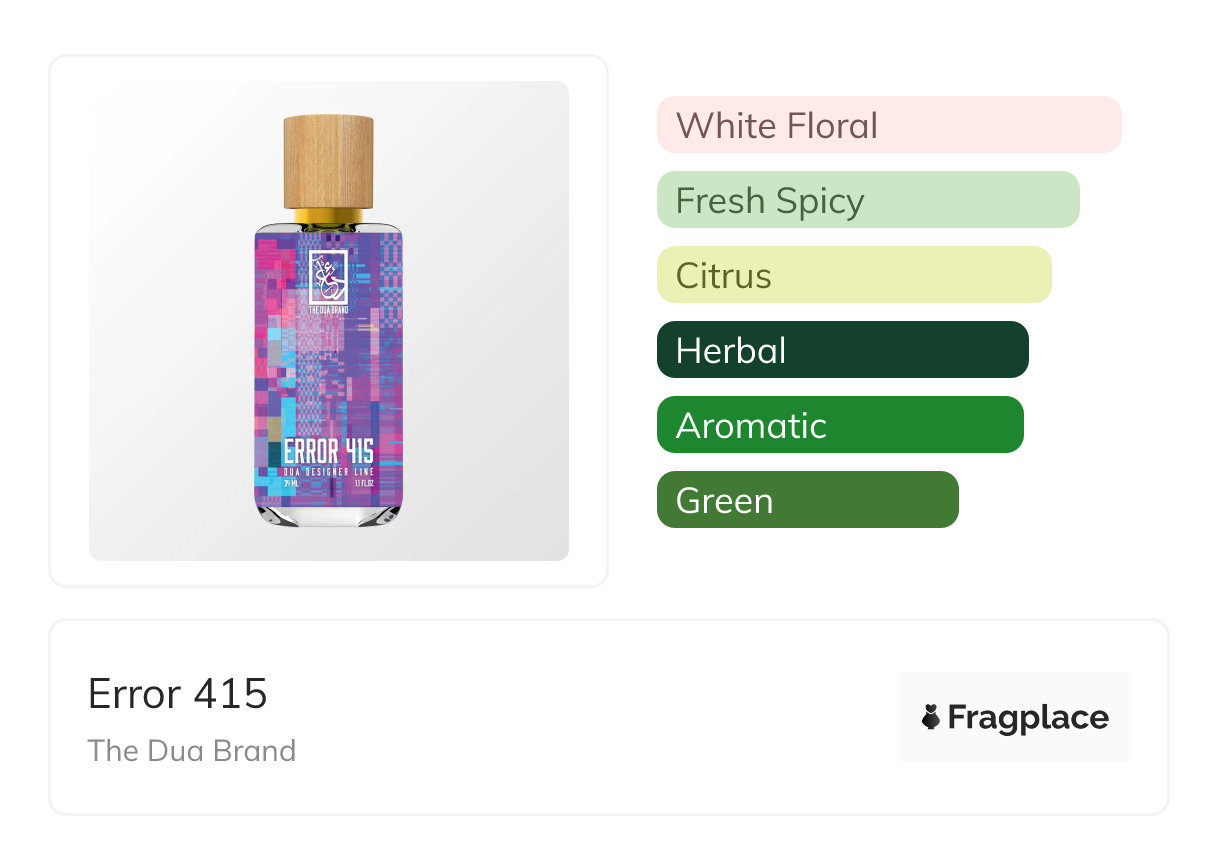Choose the Herbal accord bar
1218x864 pixels.
[842, 350]
